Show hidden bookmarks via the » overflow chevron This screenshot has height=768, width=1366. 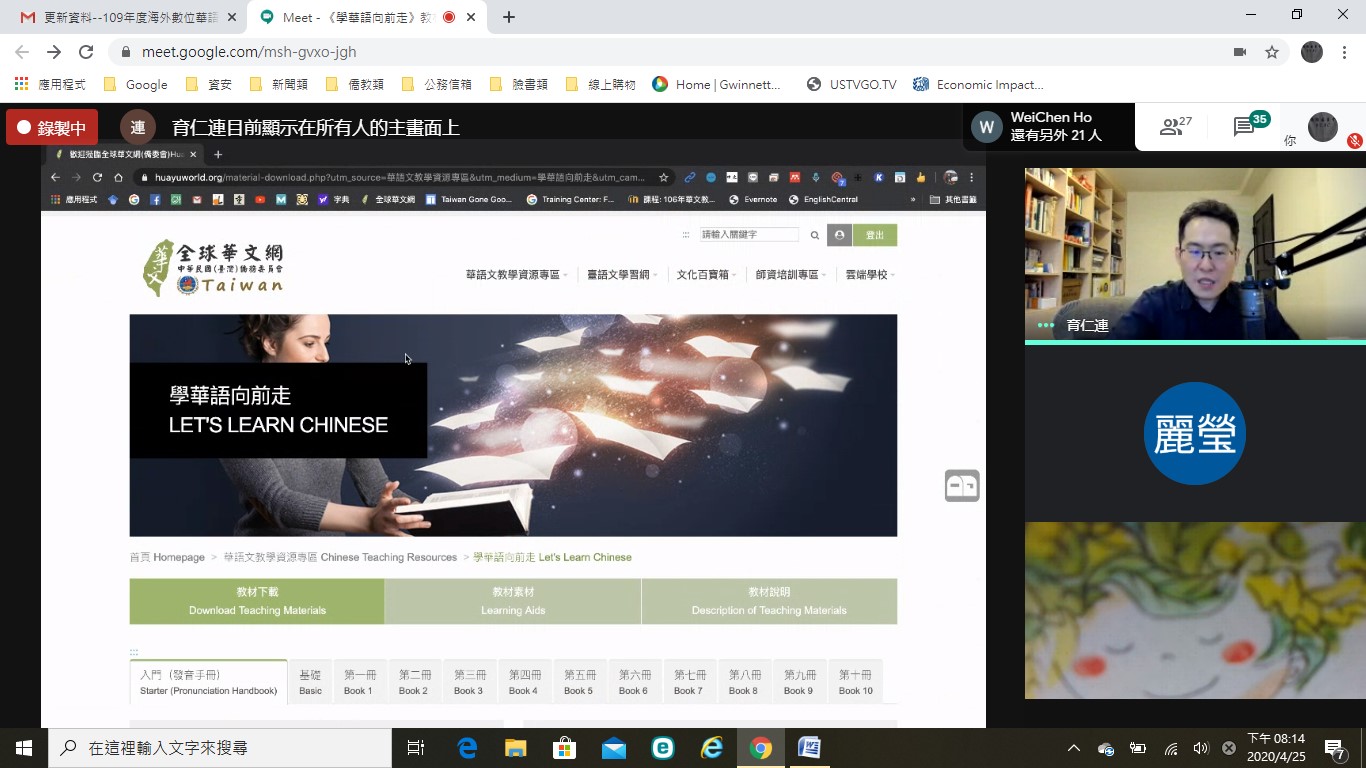coord(913,199)
